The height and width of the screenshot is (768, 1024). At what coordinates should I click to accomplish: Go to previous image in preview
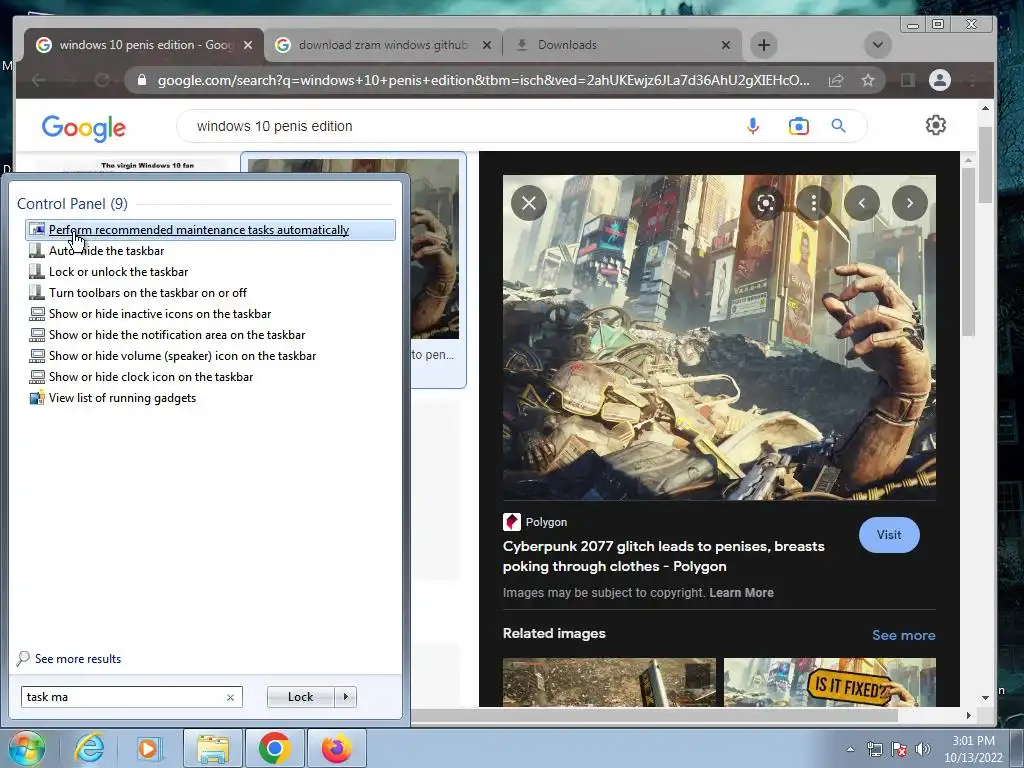tap(861, 203)
